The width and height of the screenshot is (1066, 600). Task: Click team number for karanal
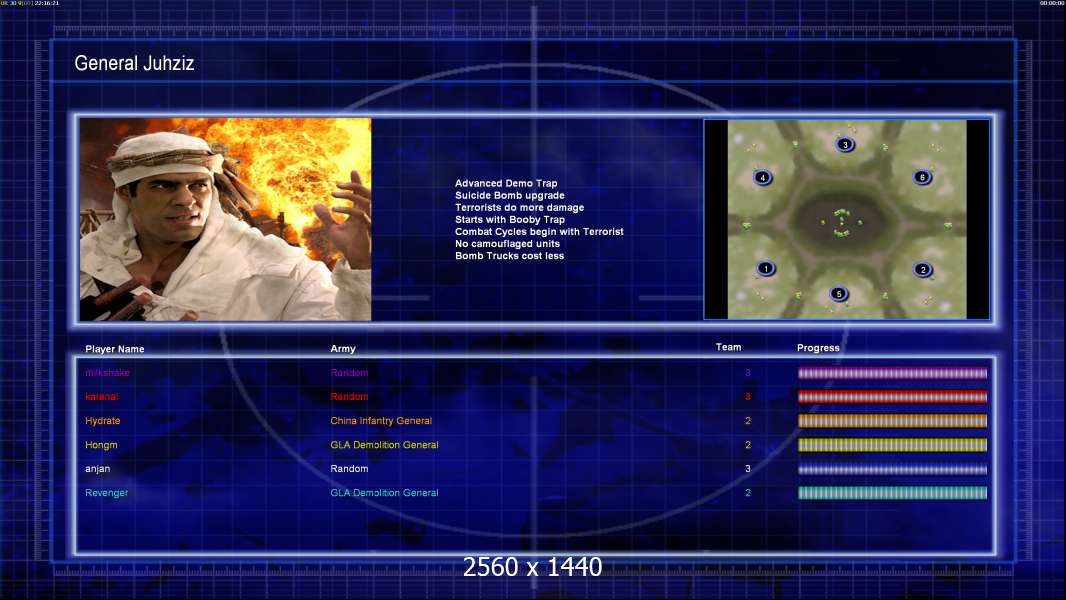pyautogui.click(x=748, y=397)
